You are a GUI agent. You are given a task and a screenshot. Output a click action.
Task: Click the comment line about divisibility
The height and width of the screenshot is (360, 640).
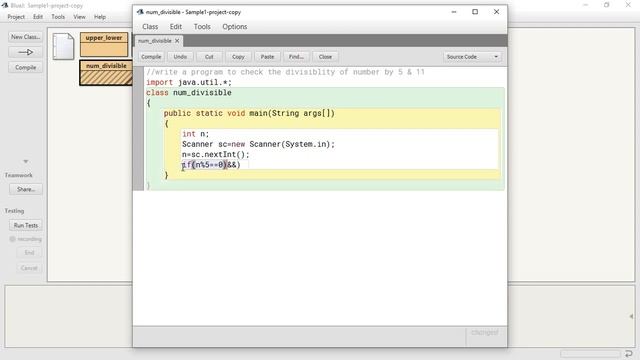coord(285,72)
